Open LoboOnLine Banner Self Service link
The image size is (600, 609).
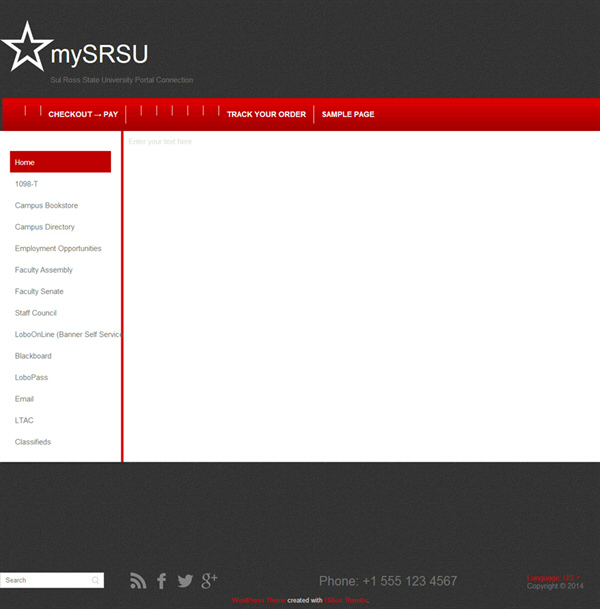click(x=67, y=335)
